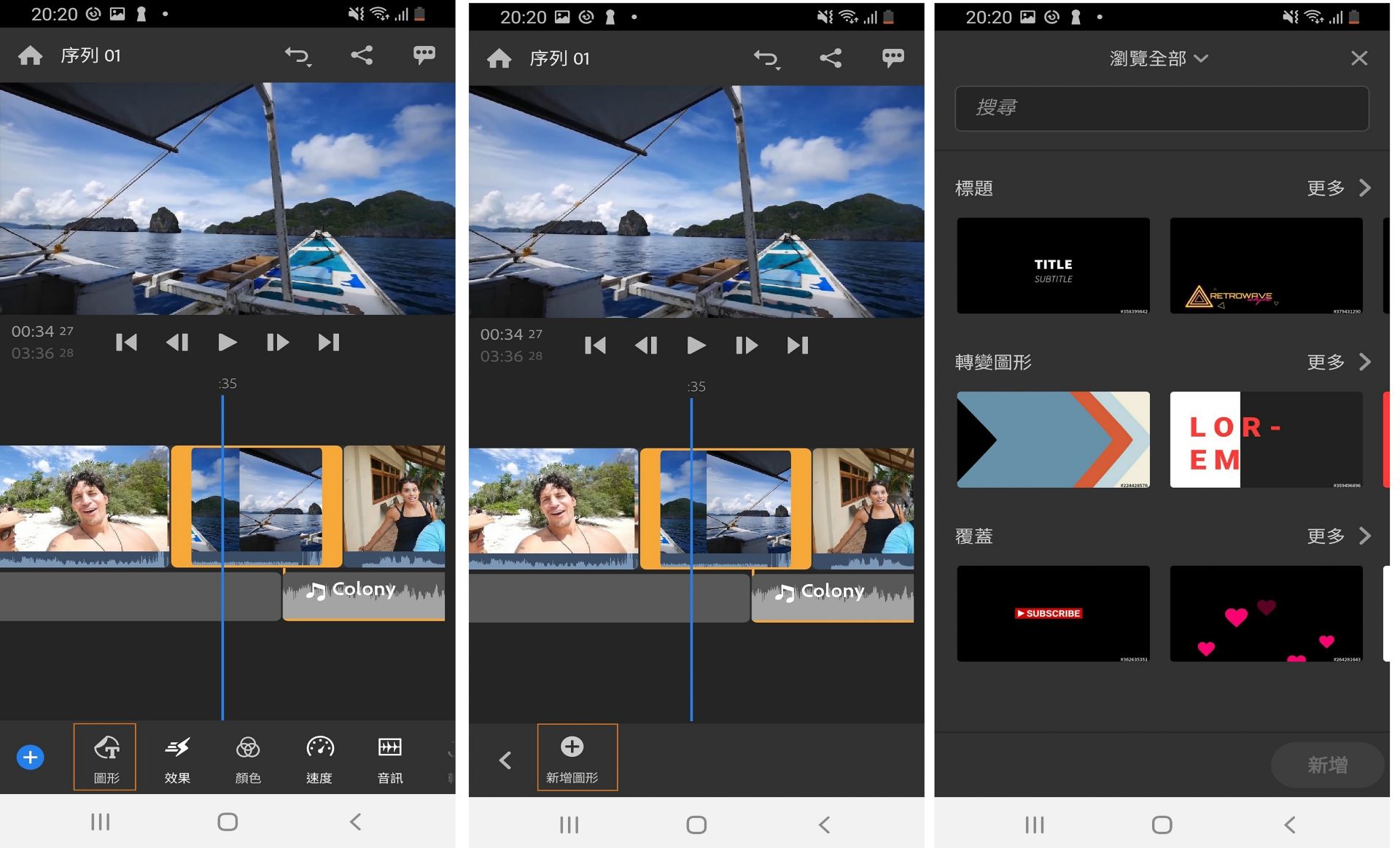Open the 圖形 graphics tool
The image size is (1400, 848).
coord(105,757)
